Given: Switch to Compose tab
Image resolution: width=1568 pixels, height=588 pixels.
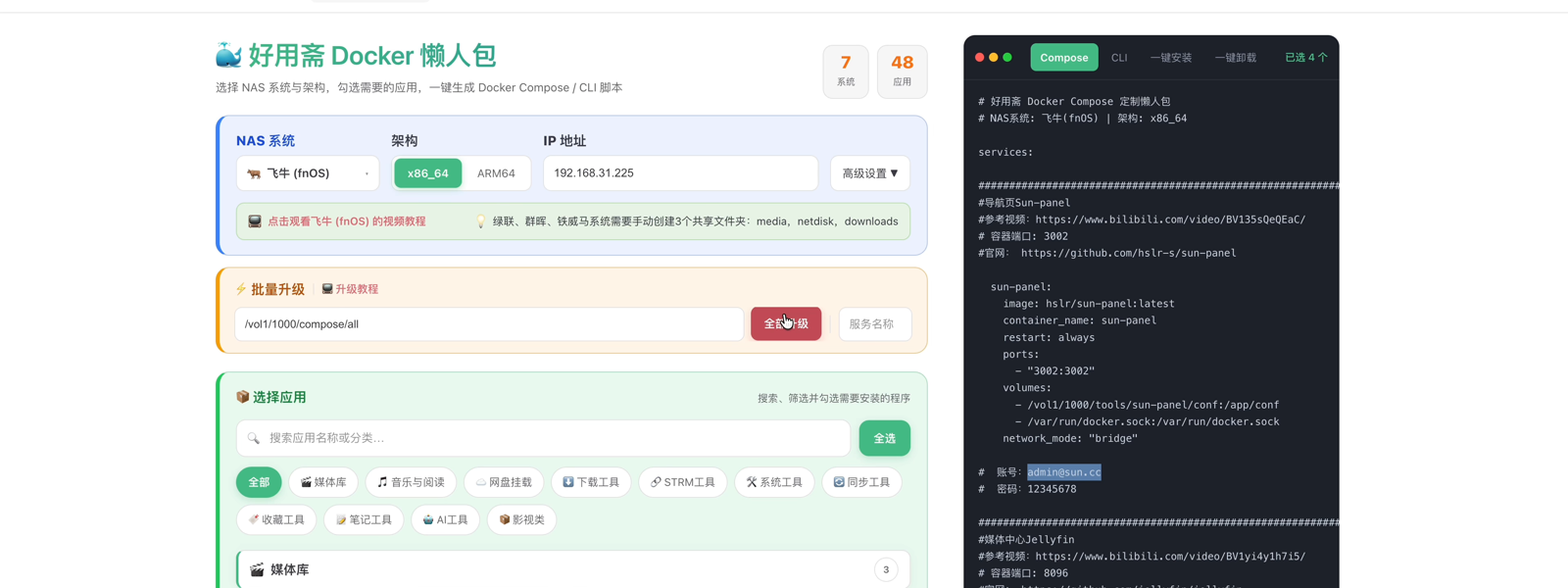Looking at the screenshot, I should click(x=1064, y=58).
